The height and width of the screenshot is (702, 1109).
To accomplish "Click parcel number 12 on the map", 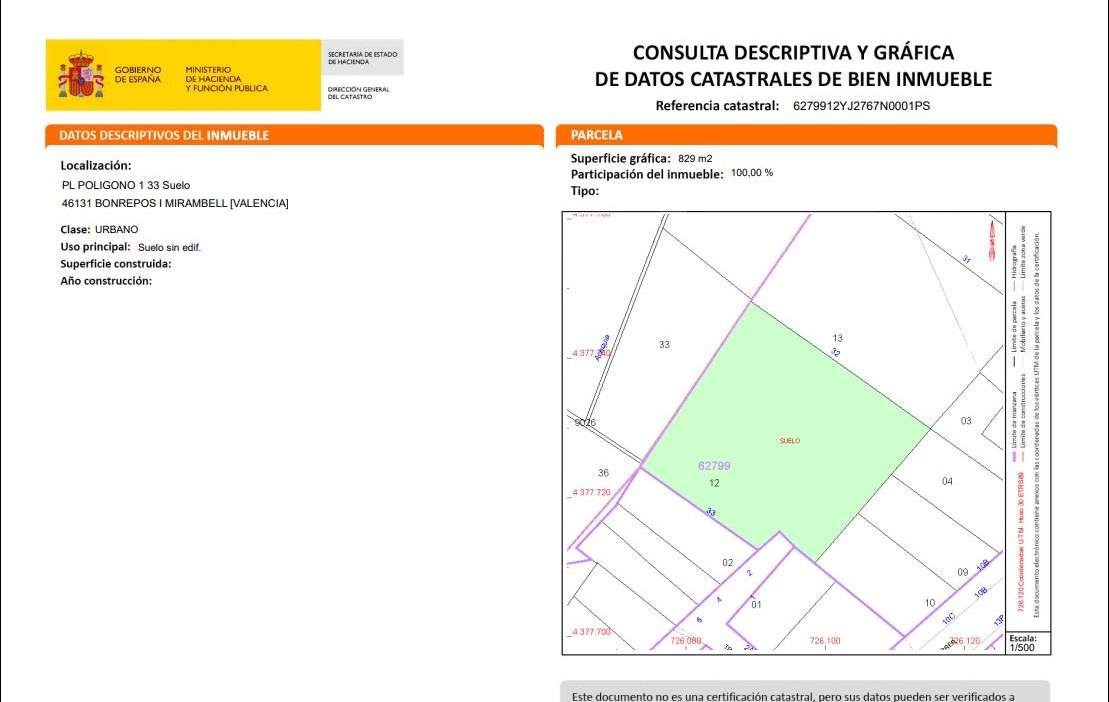I will (714, 483).
